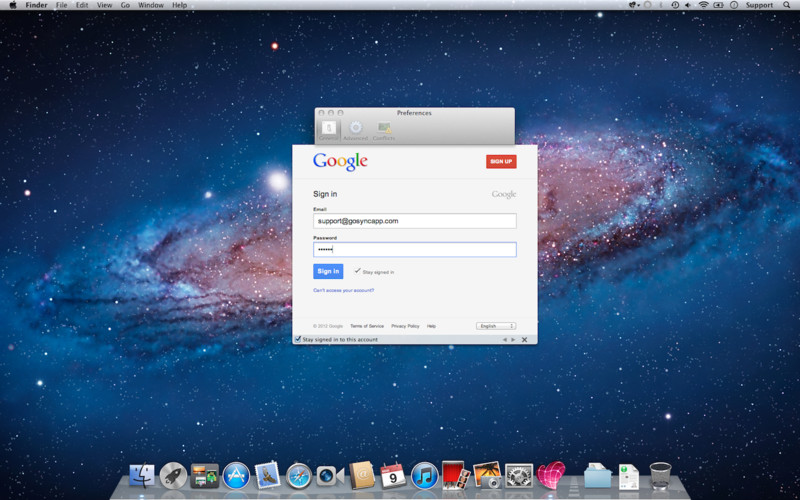The height and width of the screenshot is (500, 800).
Task: Open the Support user menu
Action: tap(759, 5)
